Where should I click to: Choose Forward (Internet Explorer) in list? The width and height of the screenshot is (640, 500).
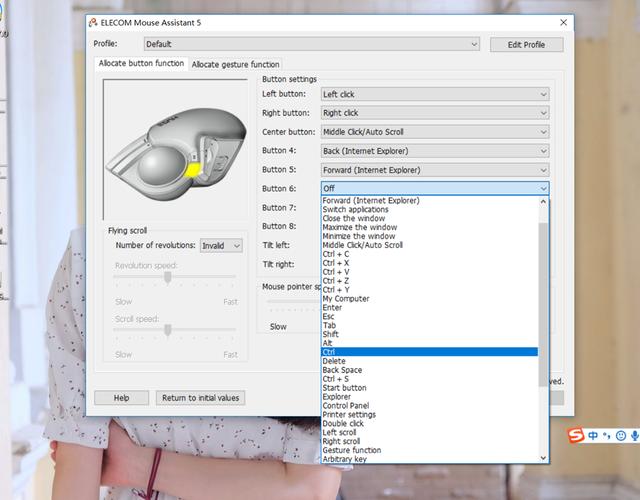430,200
